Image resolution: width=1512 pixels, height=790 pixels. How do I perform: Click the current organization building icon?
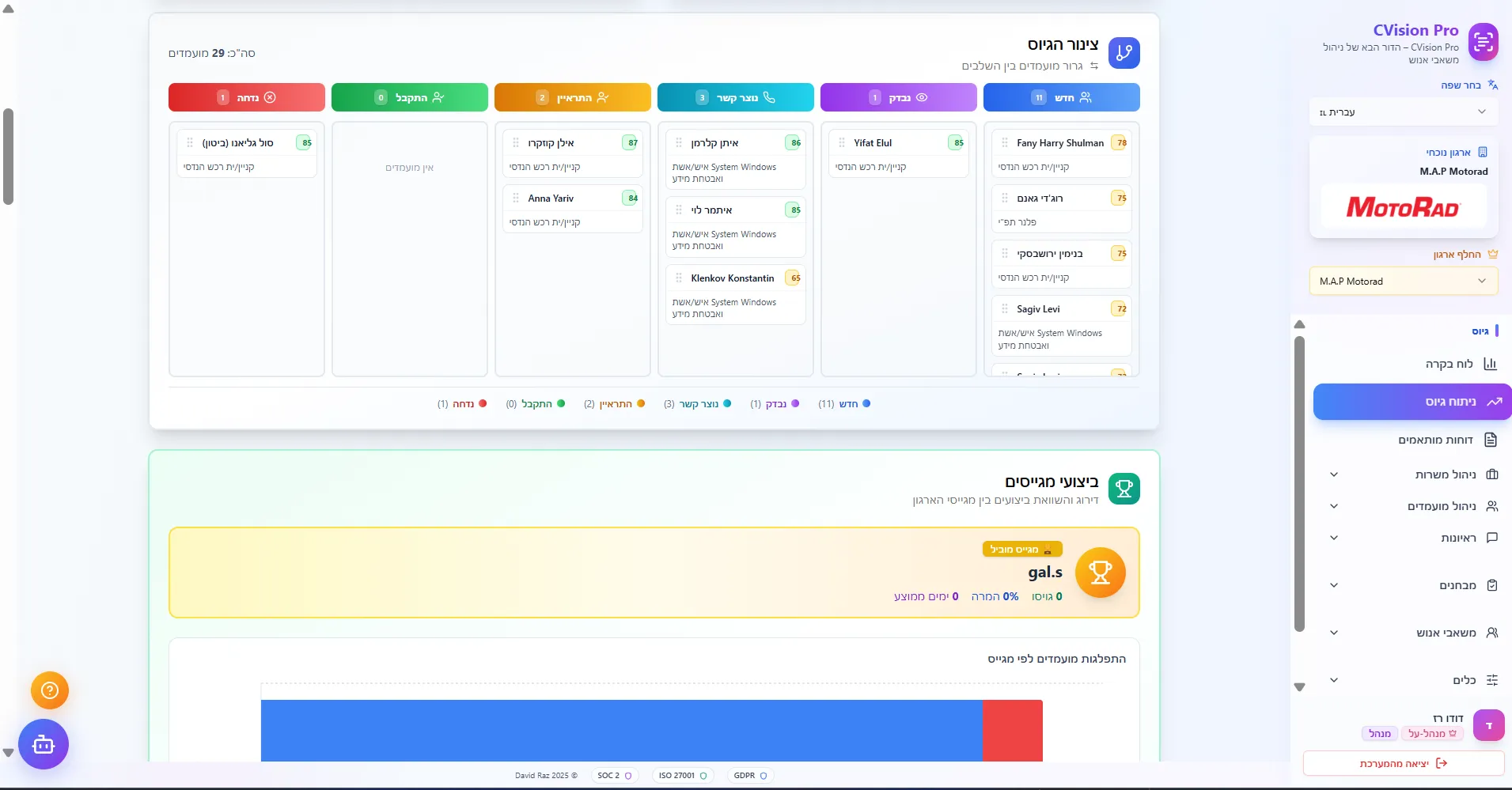(1483, 152)
